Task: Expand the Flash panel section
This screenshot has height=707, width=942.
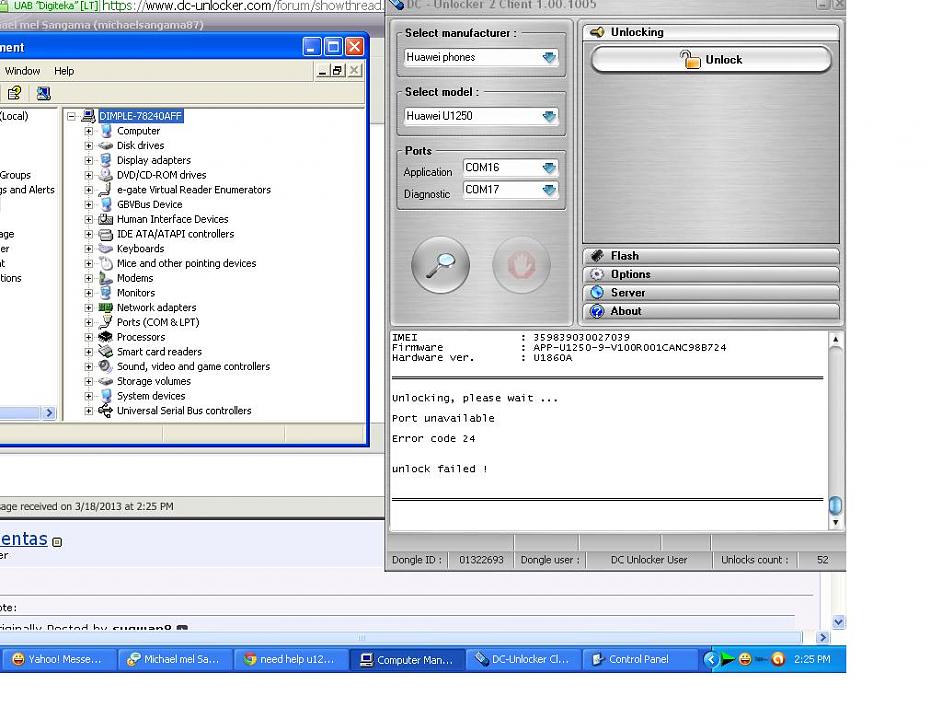Action: point(710,256)
